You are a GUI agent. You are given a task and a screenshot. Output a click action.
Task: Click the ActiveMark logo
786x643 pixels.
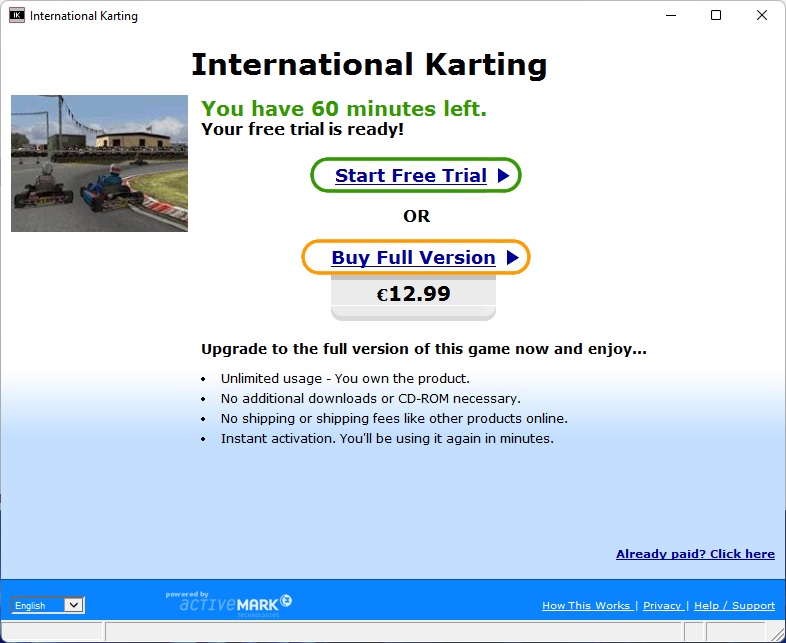pos(229,604)
